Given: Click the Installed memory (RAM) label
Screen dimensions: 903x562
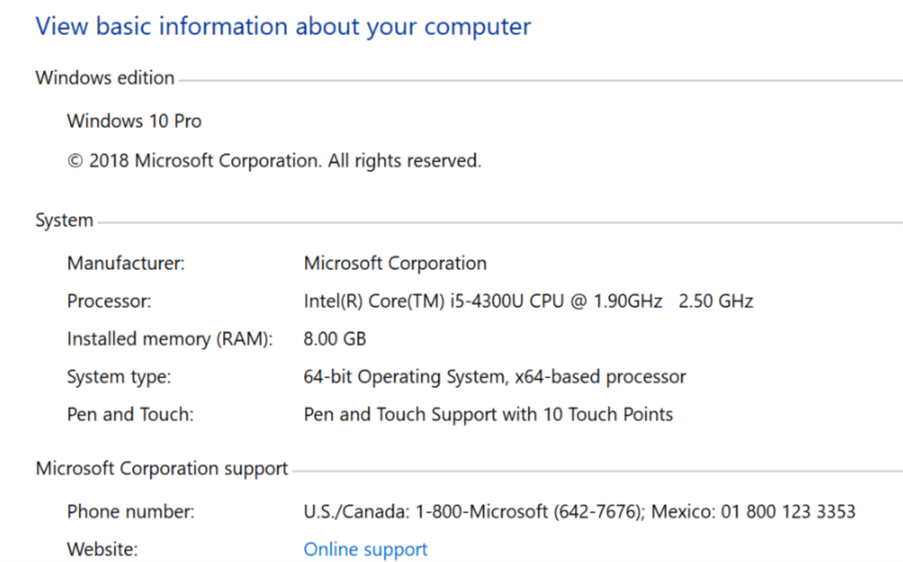Looking at the screenshot, I should (170, 339).
